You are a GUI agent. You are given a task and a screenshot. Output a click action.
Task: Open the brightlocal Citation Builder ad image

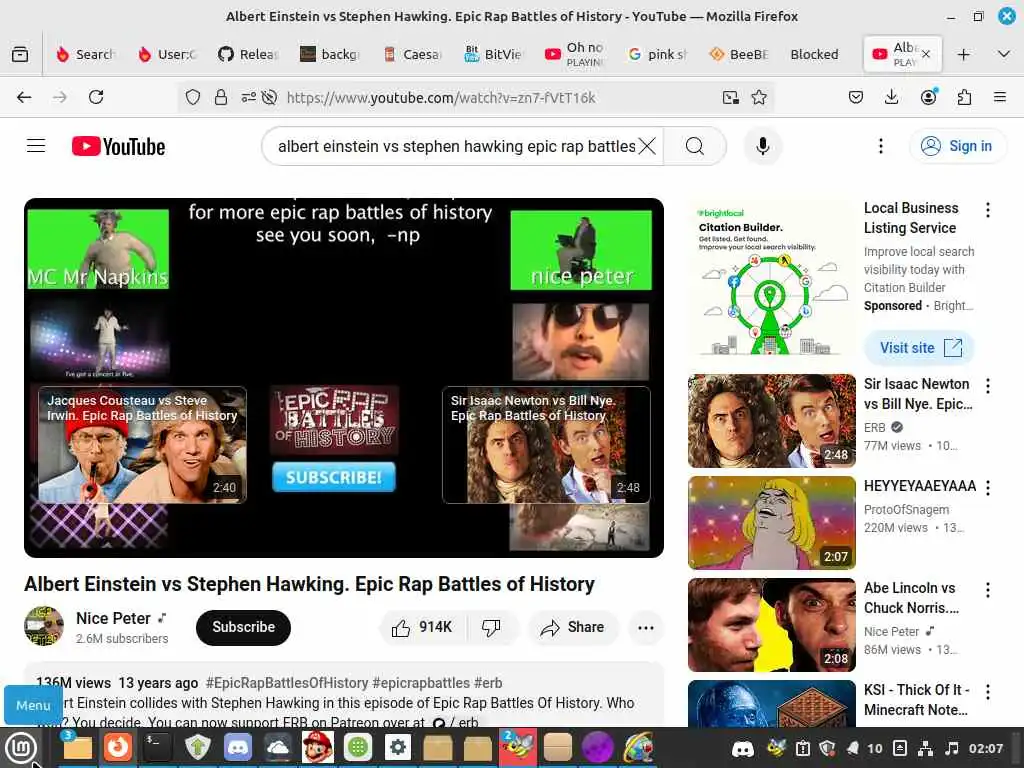pyautogui.click(x=771, y=281)
